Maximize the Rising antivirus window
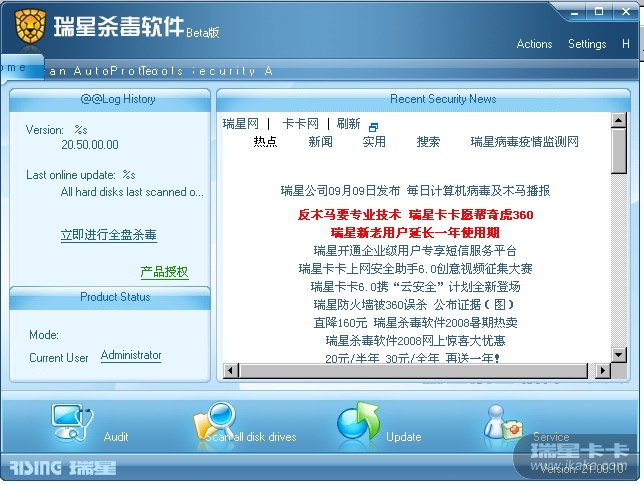The height and width of the screenshot is (484, 644). click(x=599, y=12)
